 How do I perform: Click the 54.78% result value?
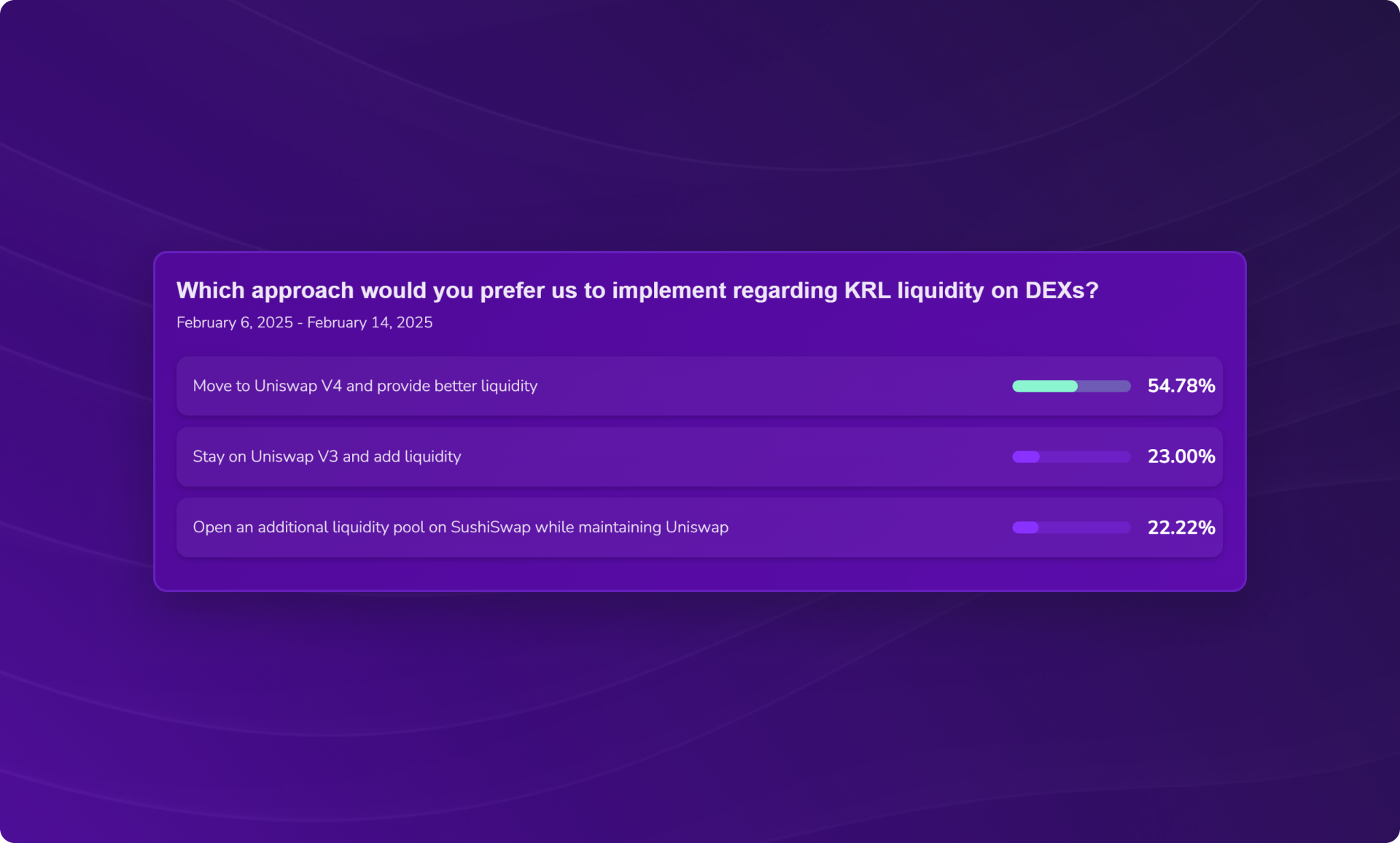1181,386
